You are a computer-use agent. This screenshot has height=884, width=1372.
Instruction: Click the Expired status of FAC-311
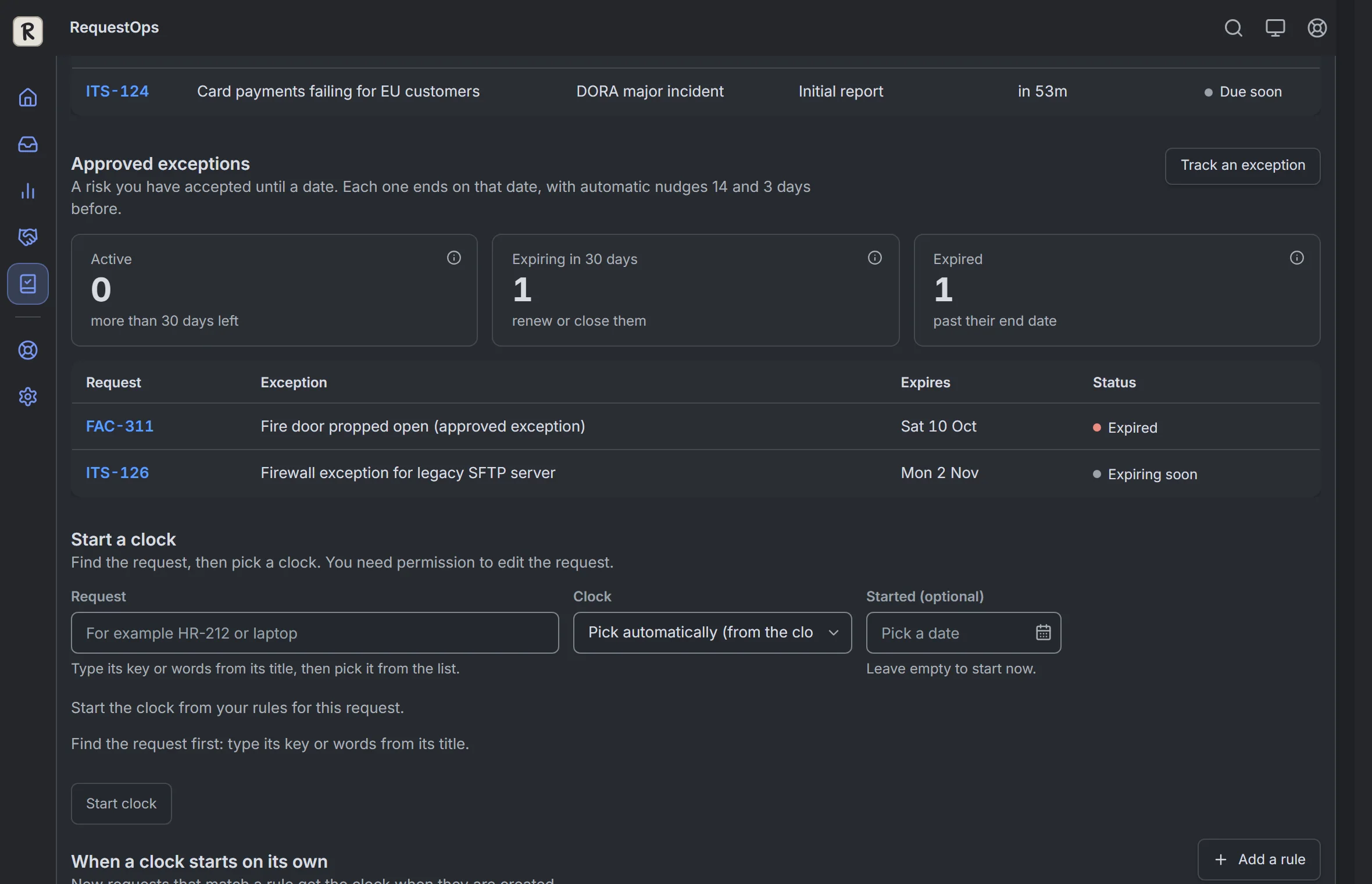1125,427
